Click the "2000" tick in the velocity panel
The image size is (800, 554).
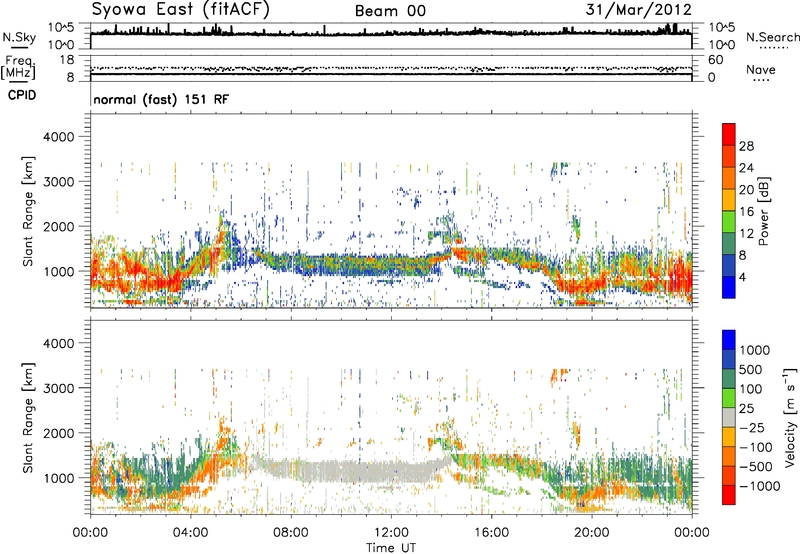tap(58, 433)
